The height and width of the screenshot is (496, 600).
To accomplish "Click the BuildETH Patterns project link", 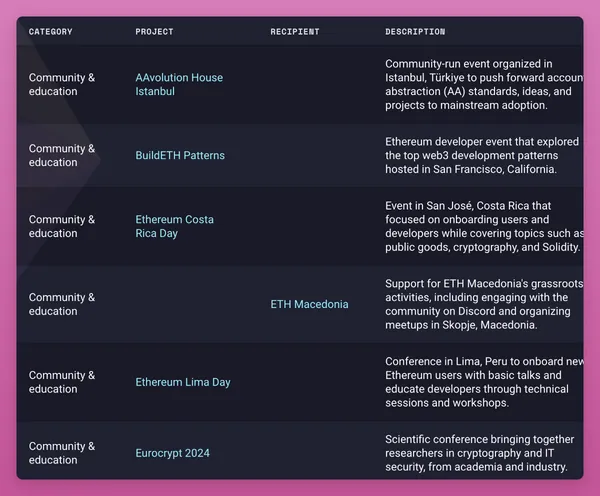I will 180,155.
